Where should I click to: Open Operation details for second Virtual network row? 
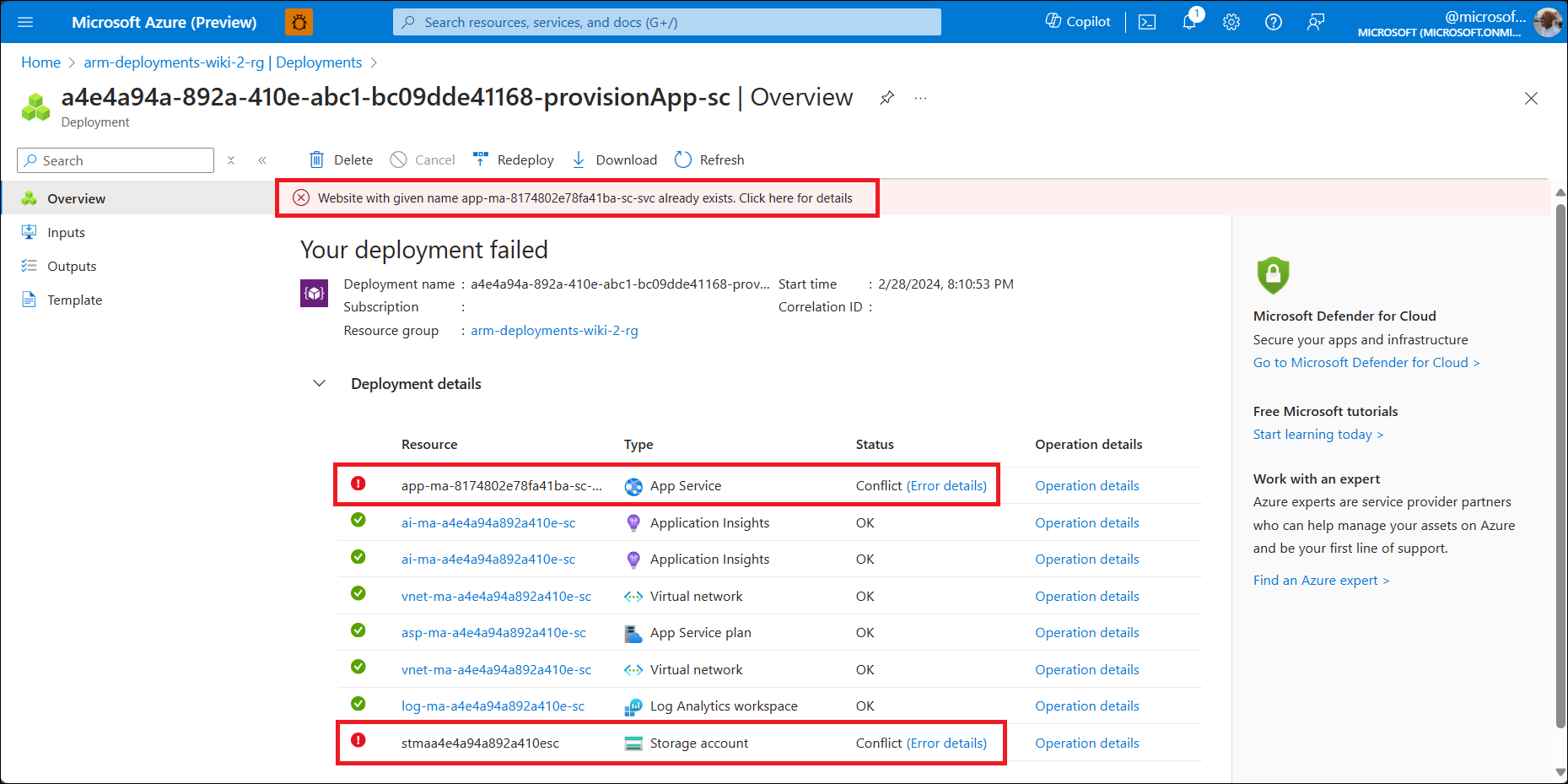1087,670
